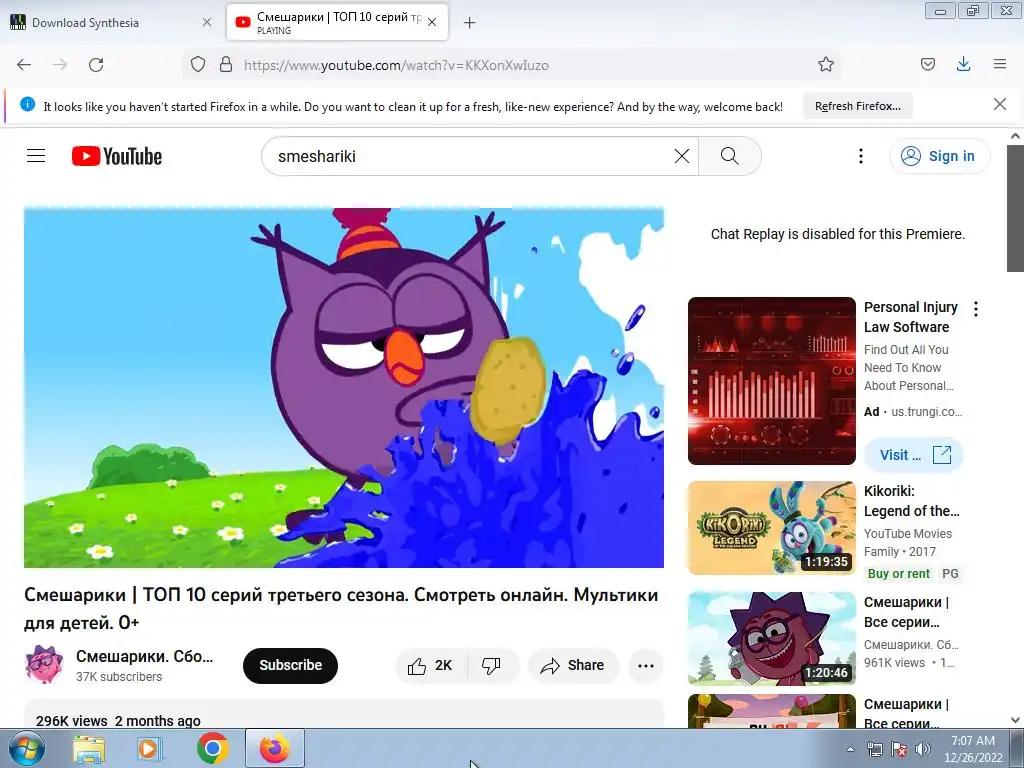Click the Chat Replay is disabled message
Image resolution: width=1024 pixels, height=768 pixels.
pos(837,234)
